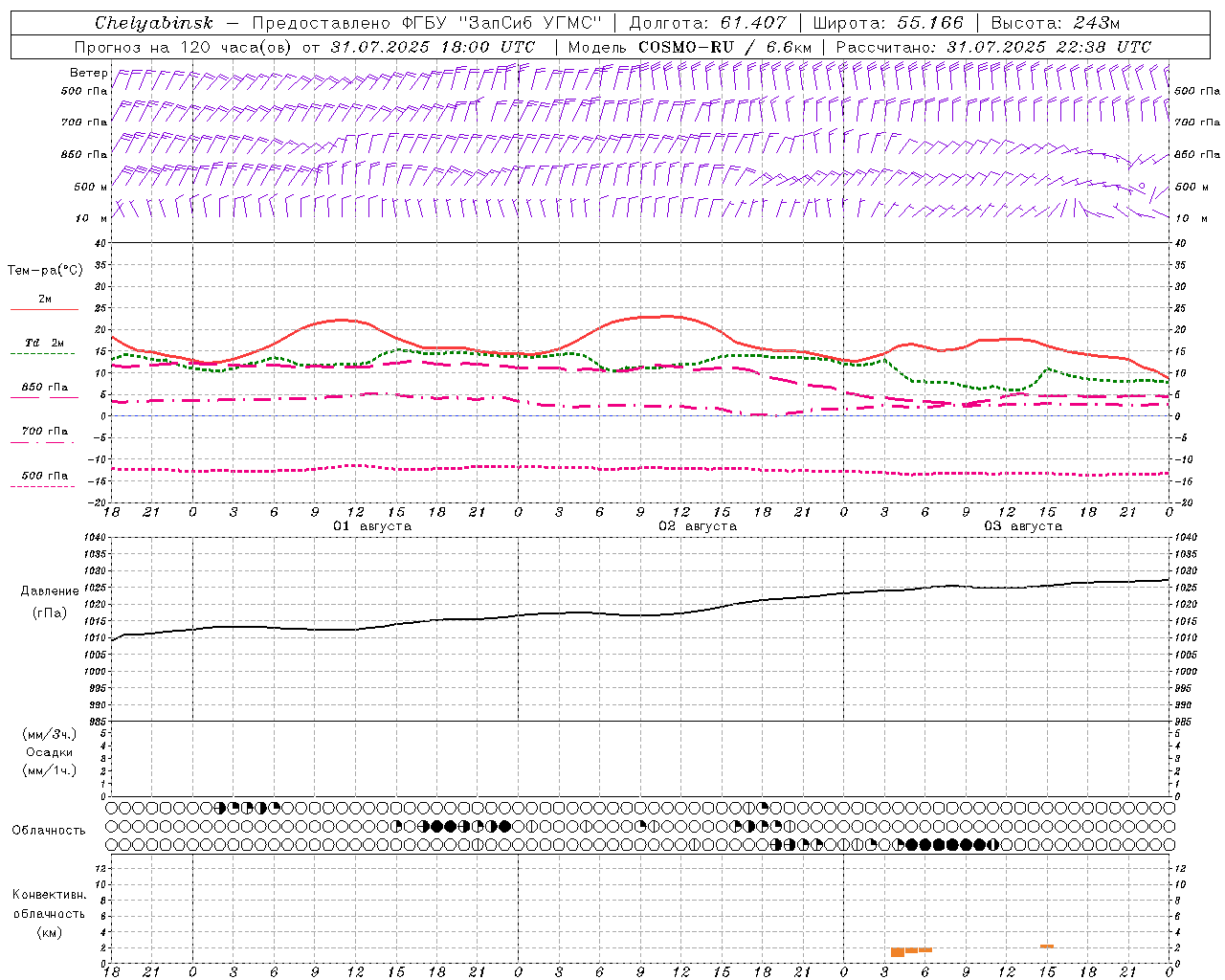1225x980 pixels.
Task: Click the small orange convective bar at hour 15
Action: [x=1047, y=947]
